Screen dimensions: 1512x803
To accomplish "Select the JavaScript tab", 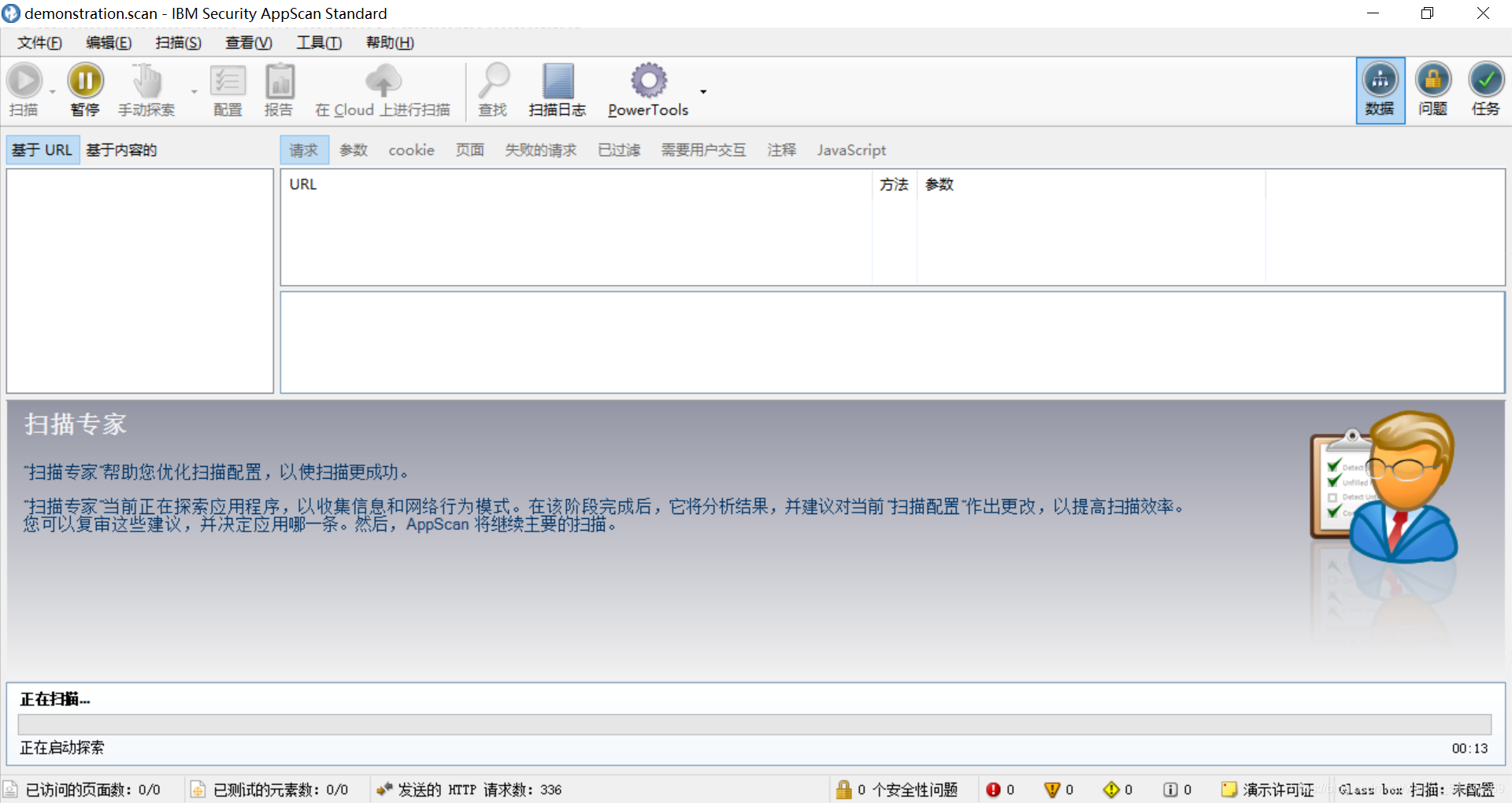I will point(851,150).
